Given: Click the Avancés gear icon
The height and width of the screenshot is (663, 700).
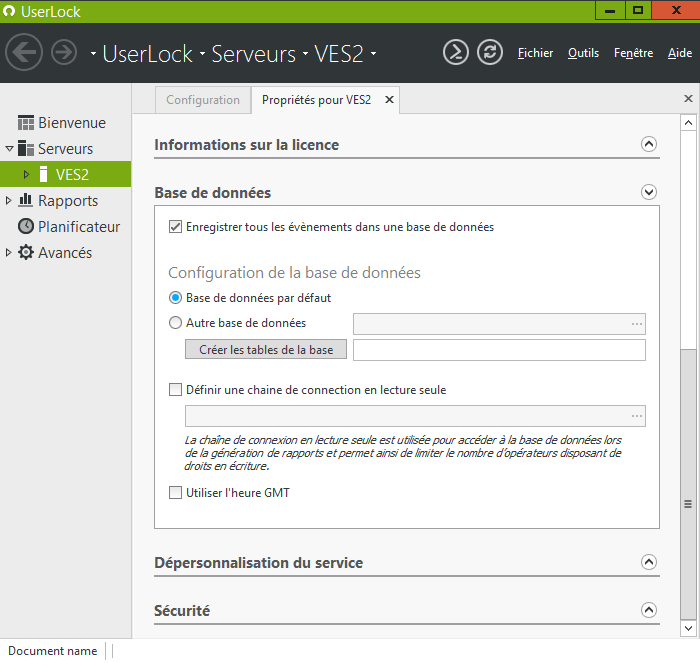Looking at the screenshot, I should pos(26,252).
